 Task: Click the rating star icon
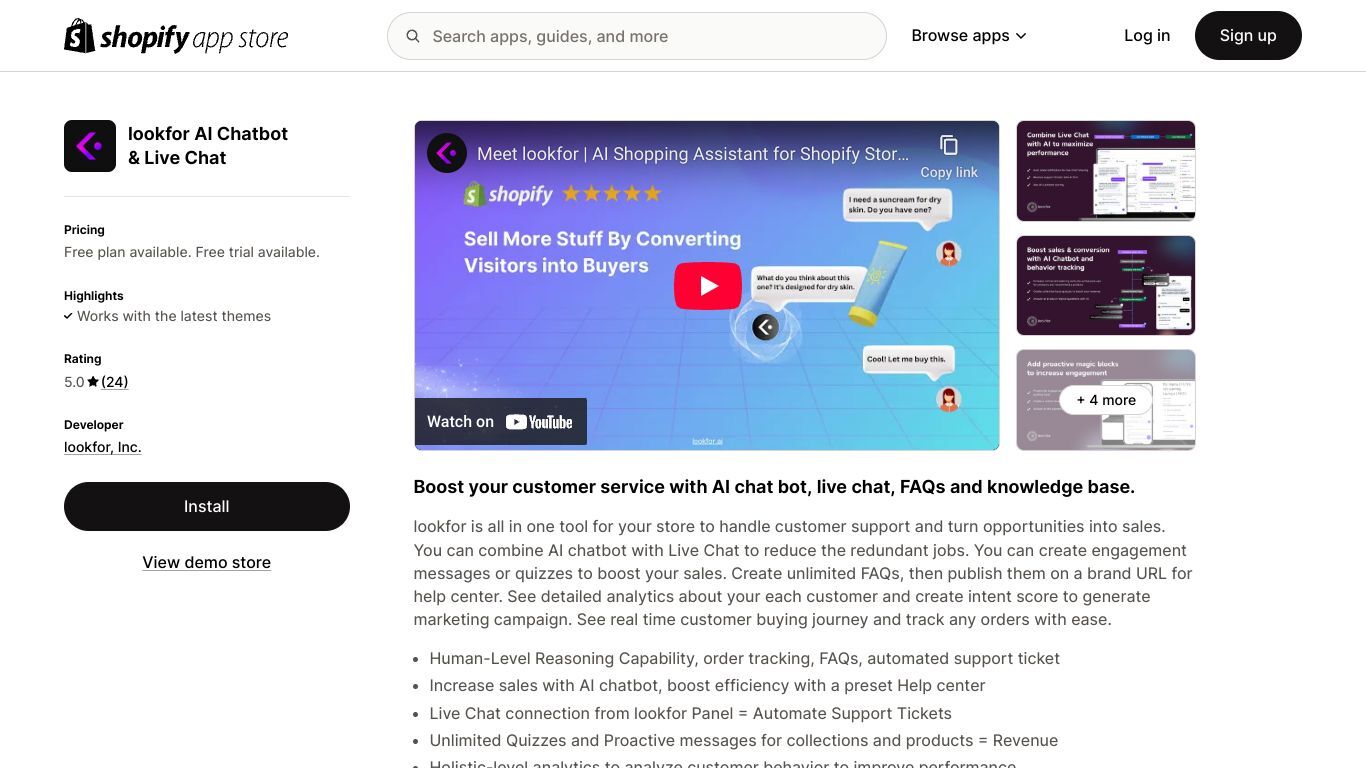point(93,382)
